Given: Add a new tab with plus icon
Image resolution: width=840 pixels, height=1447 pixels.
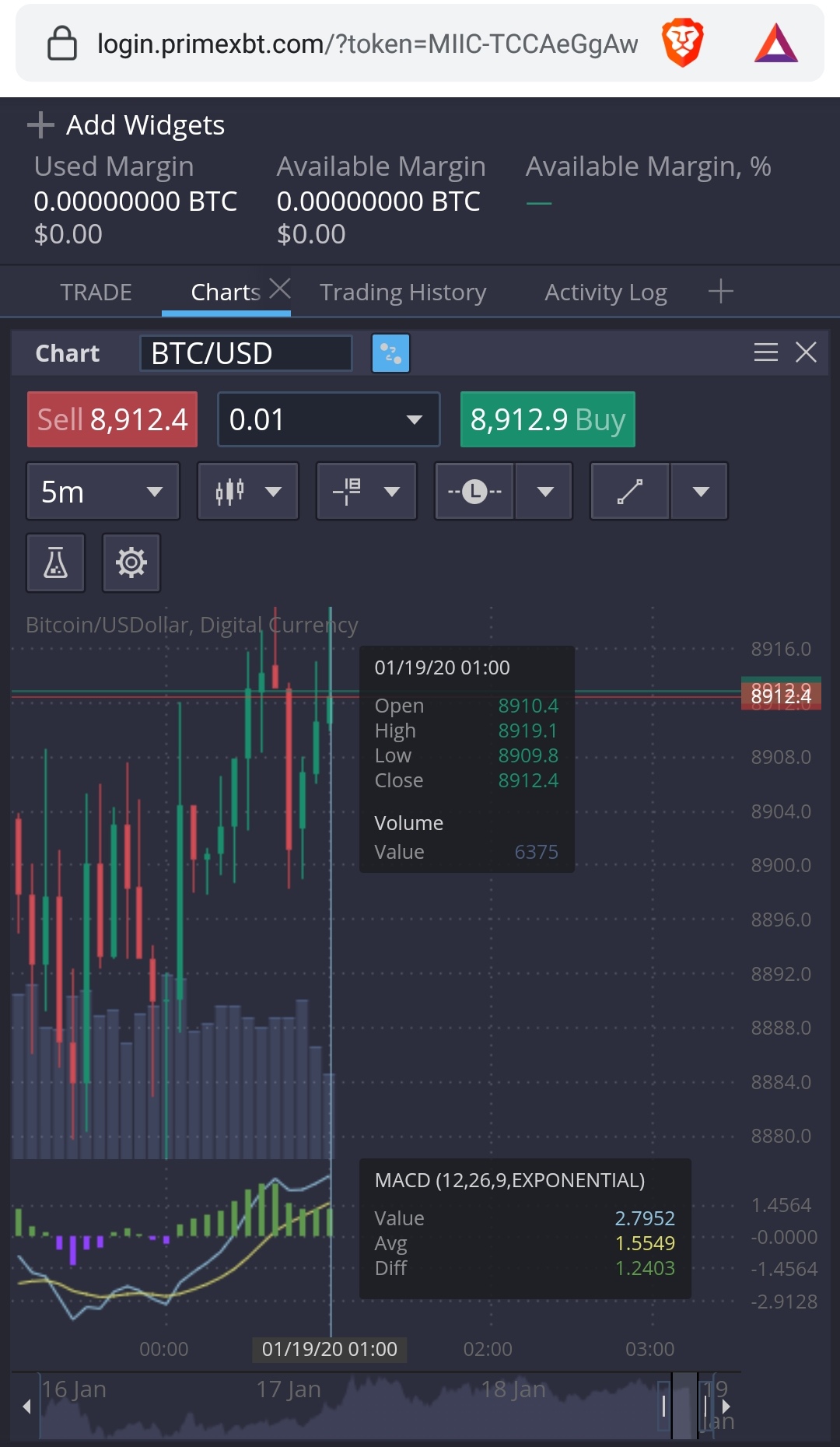Looking at the screenshot, I should coord(721,291).
